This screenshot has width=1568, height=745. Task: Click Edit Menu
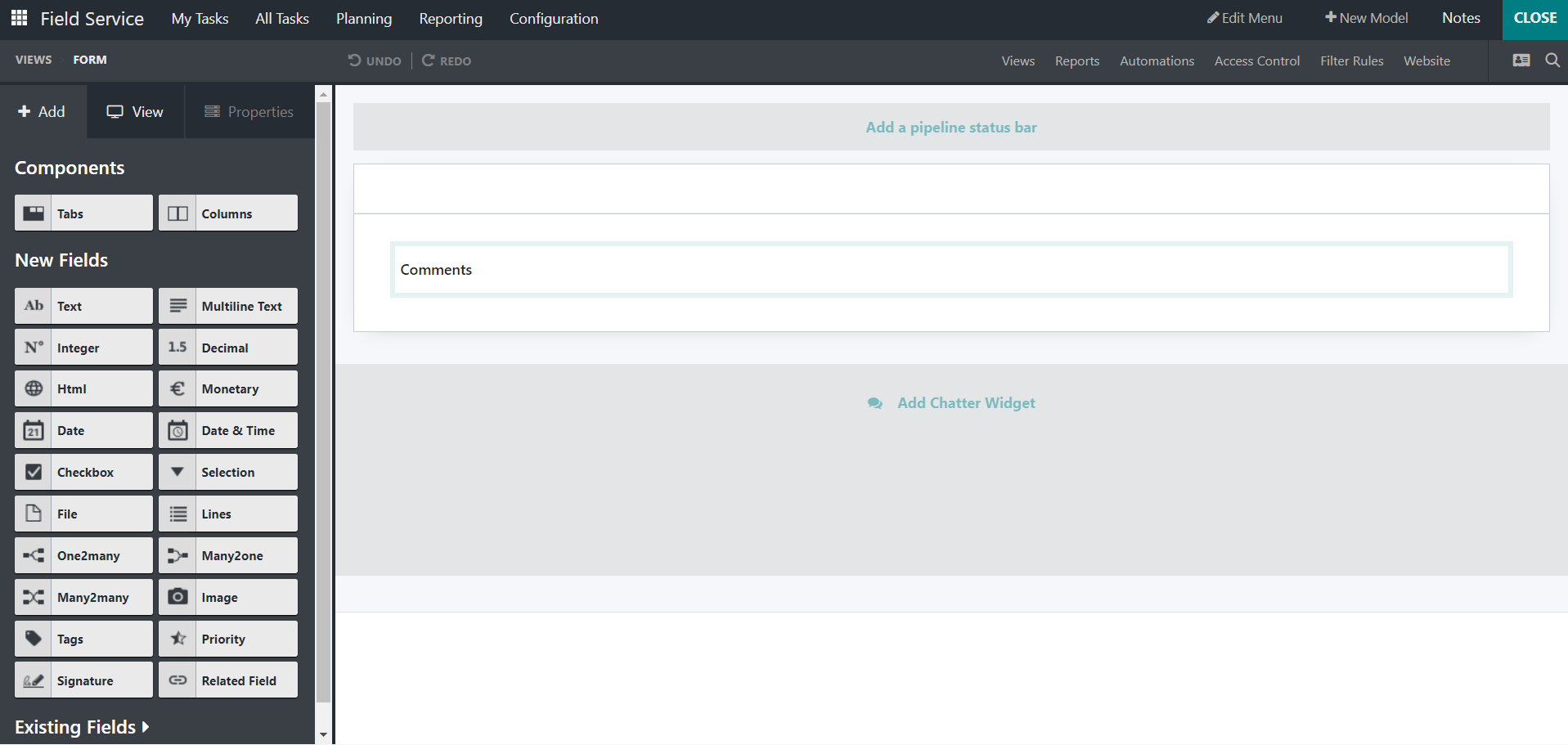tap(1245, 18)
